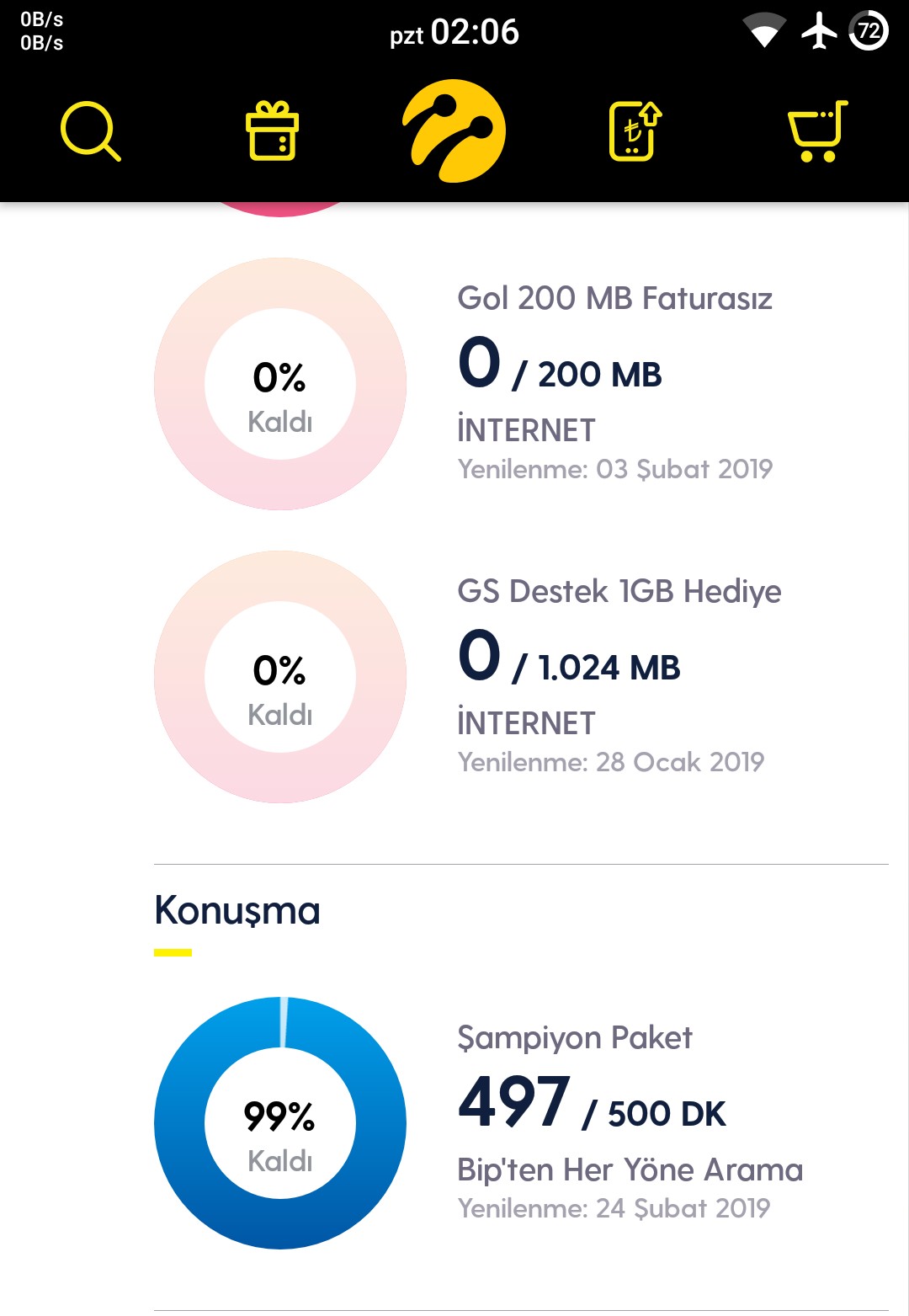This screenshot has width=909, height=1316.
Task: Tap Yenilenme: 28 Ocak 2019 date
Action: pyautogui.click(x=610, y=762)
